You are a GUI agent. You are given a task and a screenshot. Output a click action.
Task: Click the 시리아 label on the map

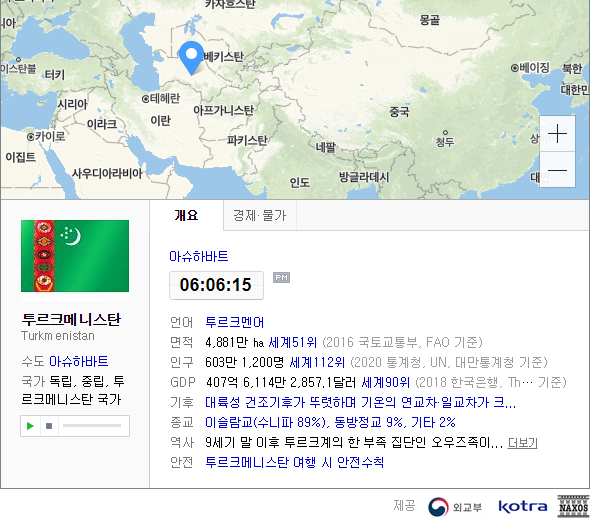[x=72, y=104]
